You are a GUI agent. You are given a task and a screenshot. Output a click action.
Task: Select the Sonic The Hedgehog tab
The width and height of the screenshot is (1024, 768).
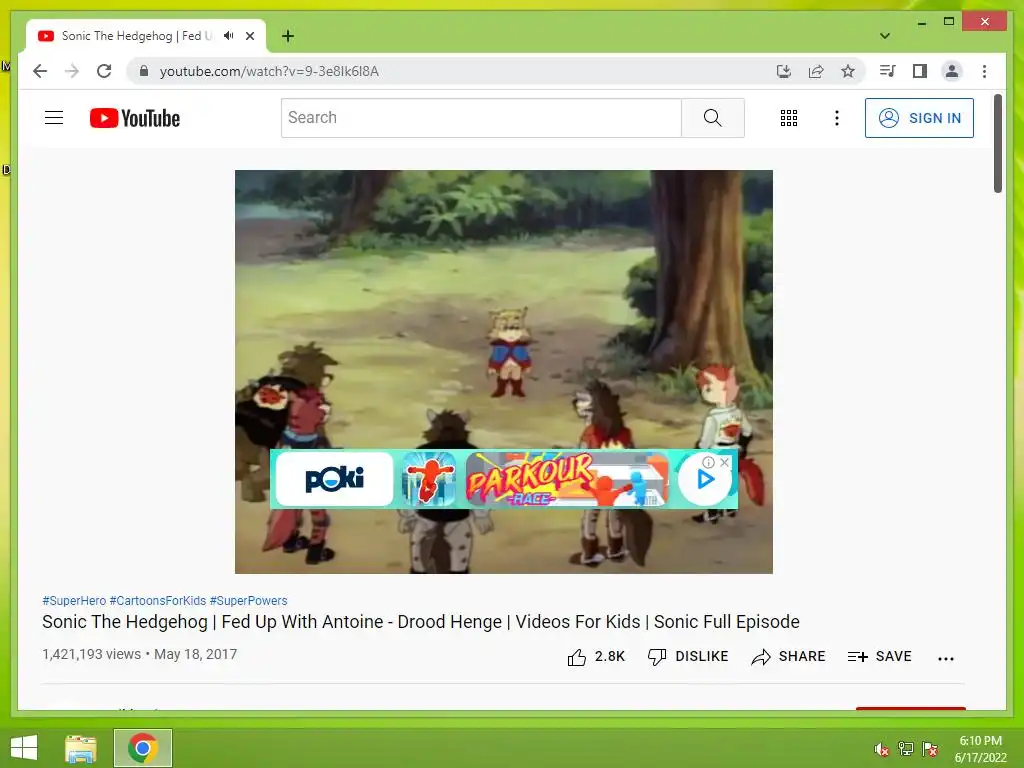point(137,36)
